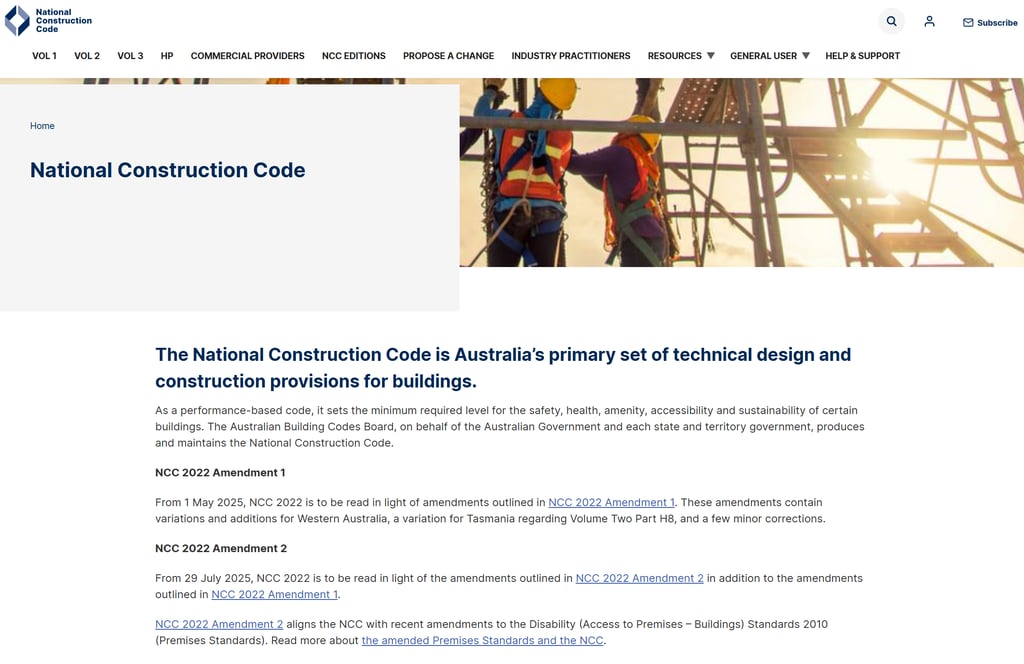
Task: Open Help & Support navigation item
Action: click(862, 55)
